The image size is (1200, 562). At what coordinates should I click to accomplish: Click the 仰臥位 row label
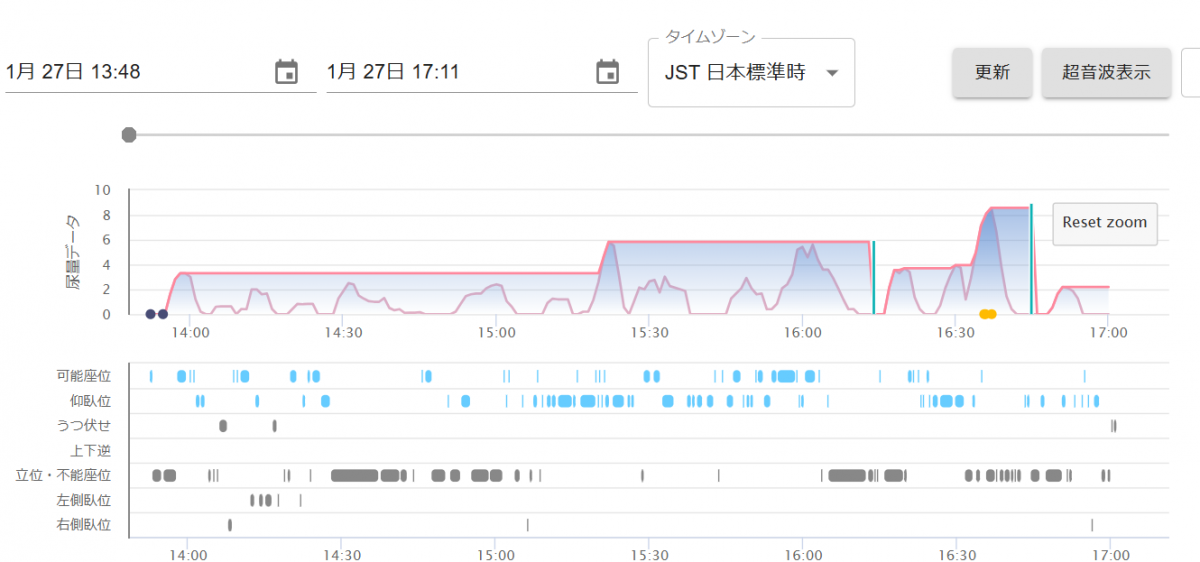coord(91,401)
